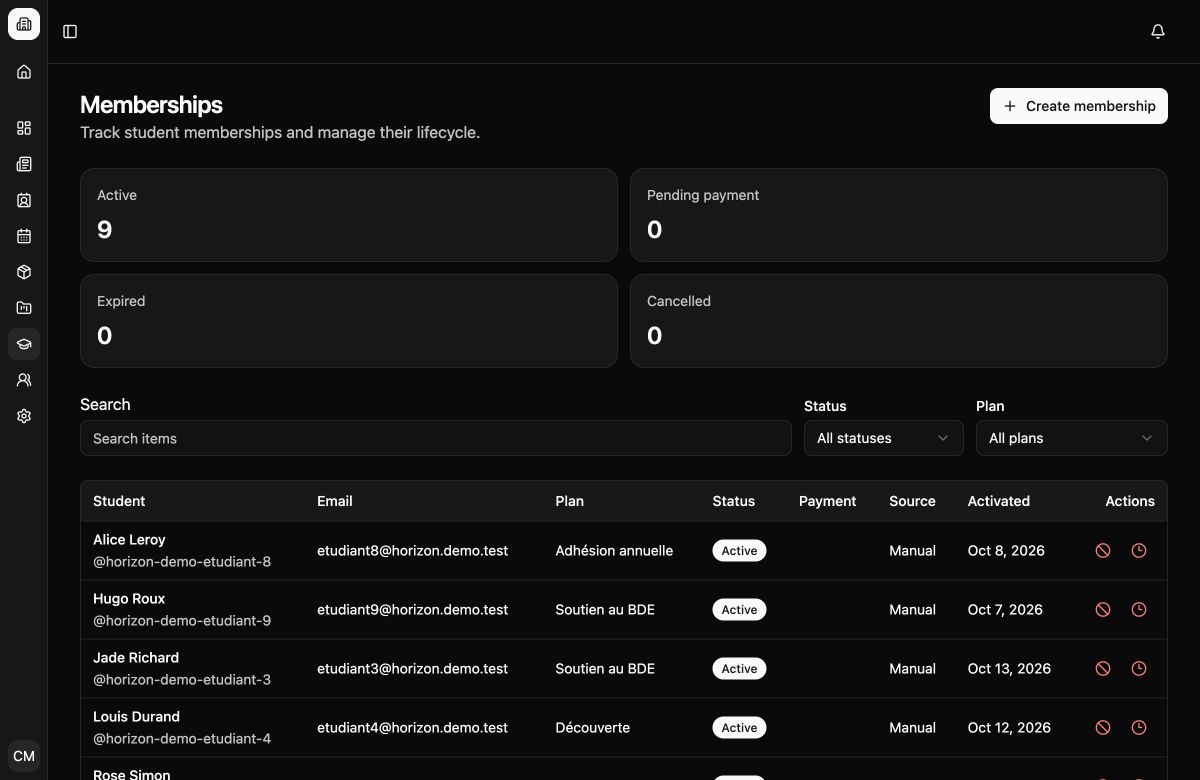This screenshot has height=780, width=1200.
Task: Click the Create membership button
Action: (1079, 106)
